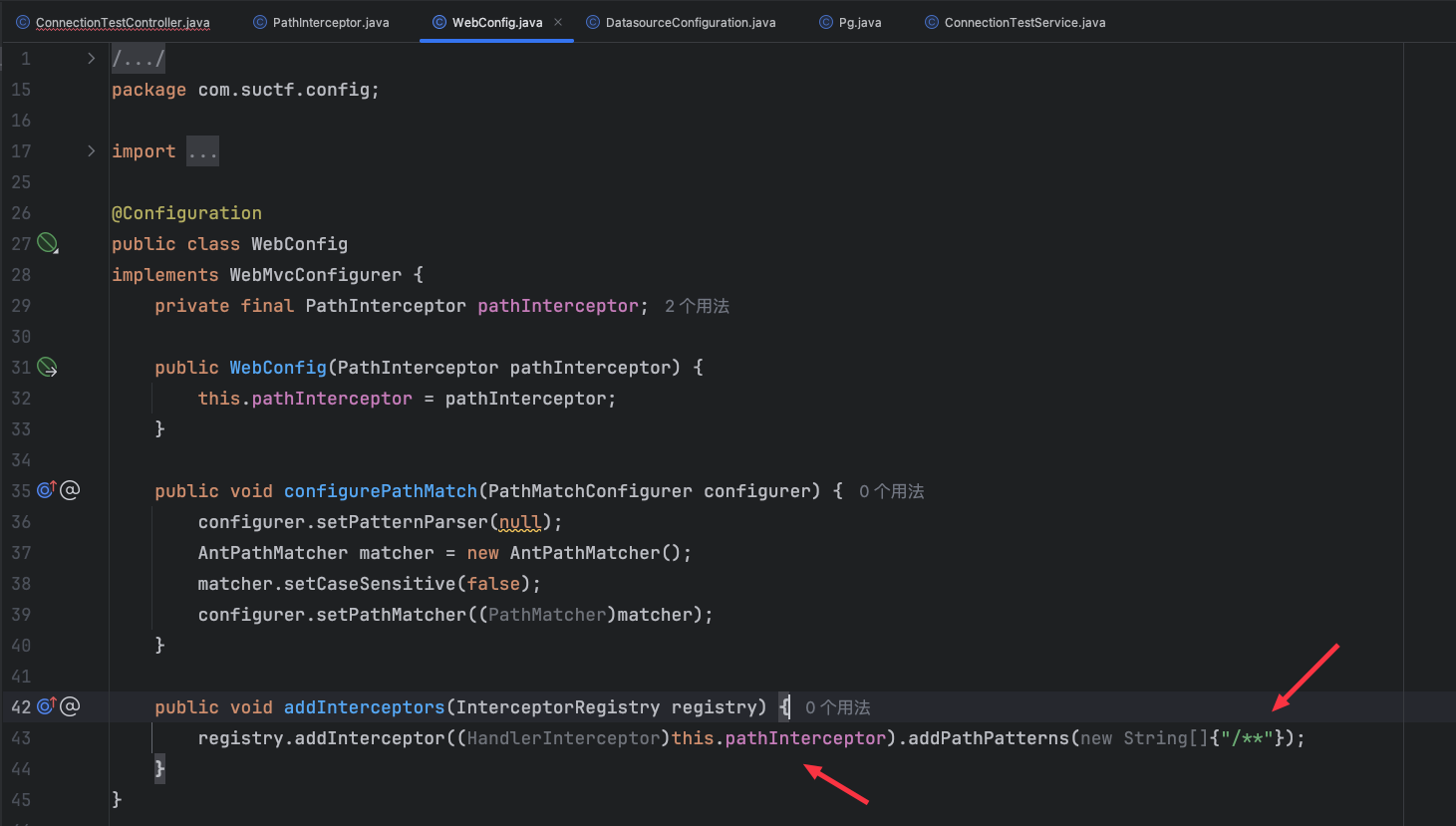
Task: Click setPathMatcher on line 39
Action: tap(392, 615)
